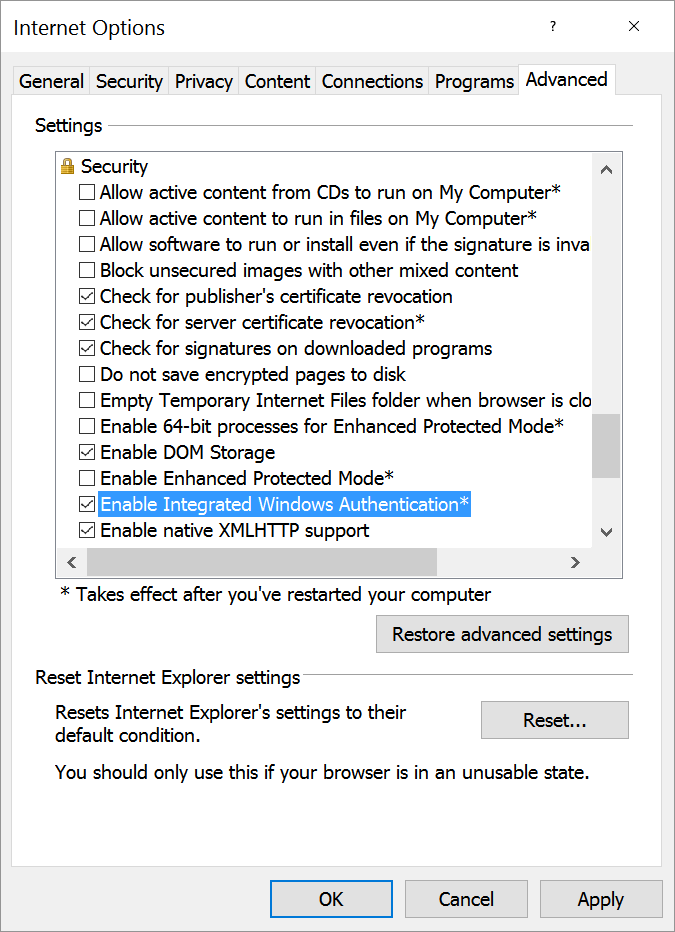
Task: Uncheck Check for server certificate revocation
Action: (x=88, y=322)
